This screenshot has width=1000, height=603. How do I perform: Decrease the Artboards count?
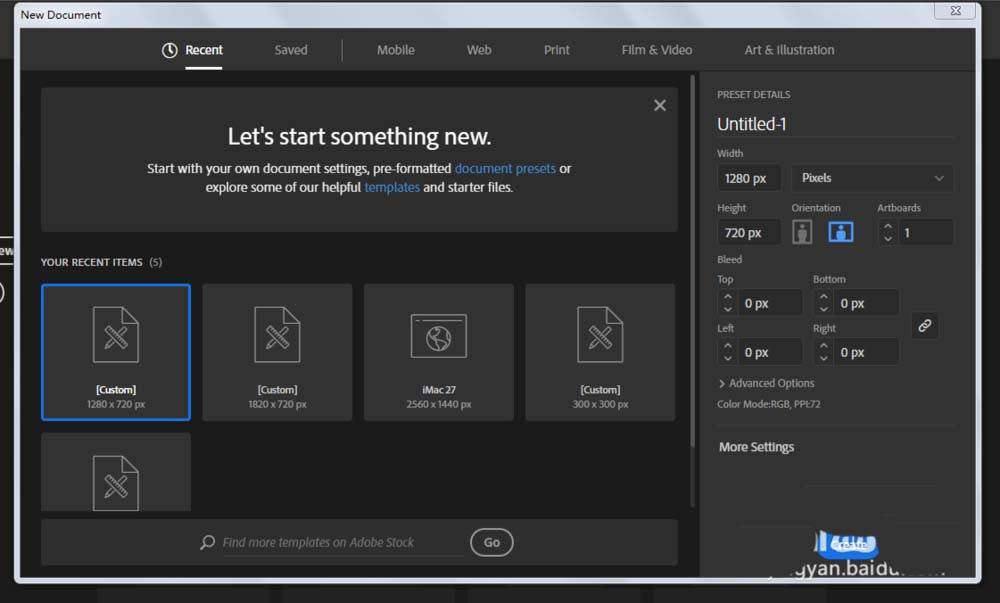[x=888, y=239]
